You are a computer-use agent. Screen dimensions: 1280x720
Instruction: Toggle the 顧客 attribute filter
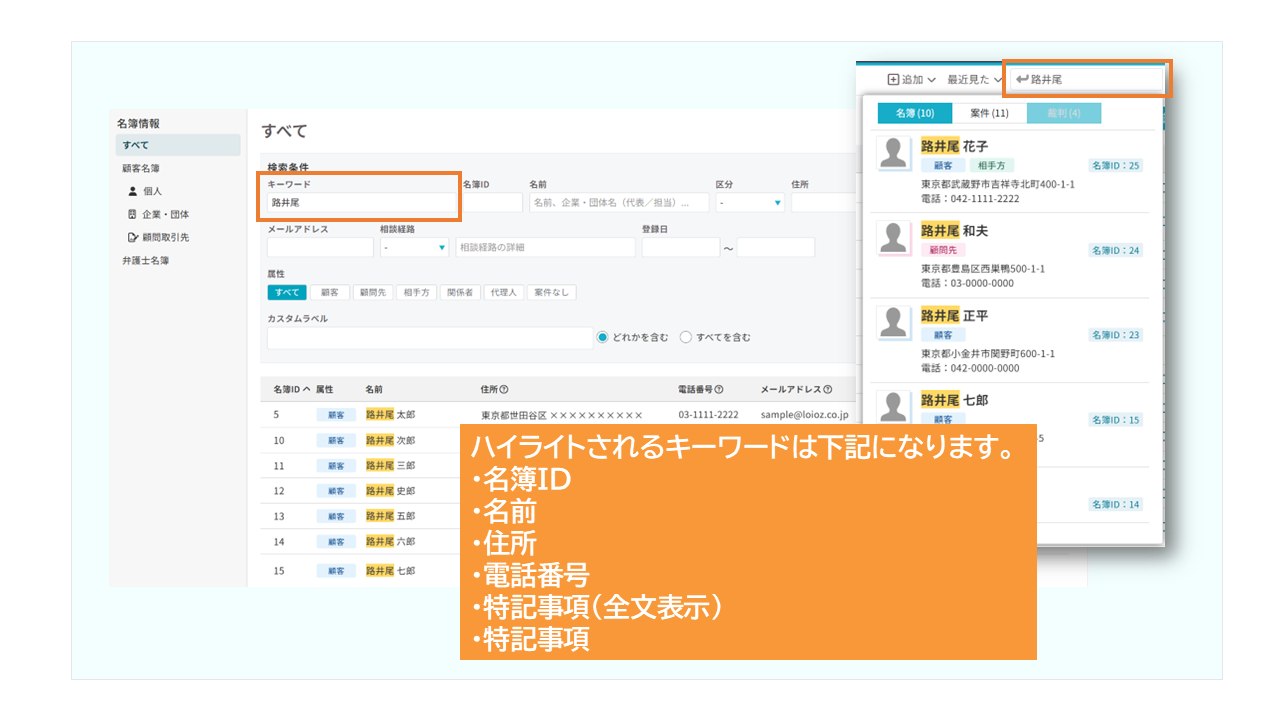(329, 293)
